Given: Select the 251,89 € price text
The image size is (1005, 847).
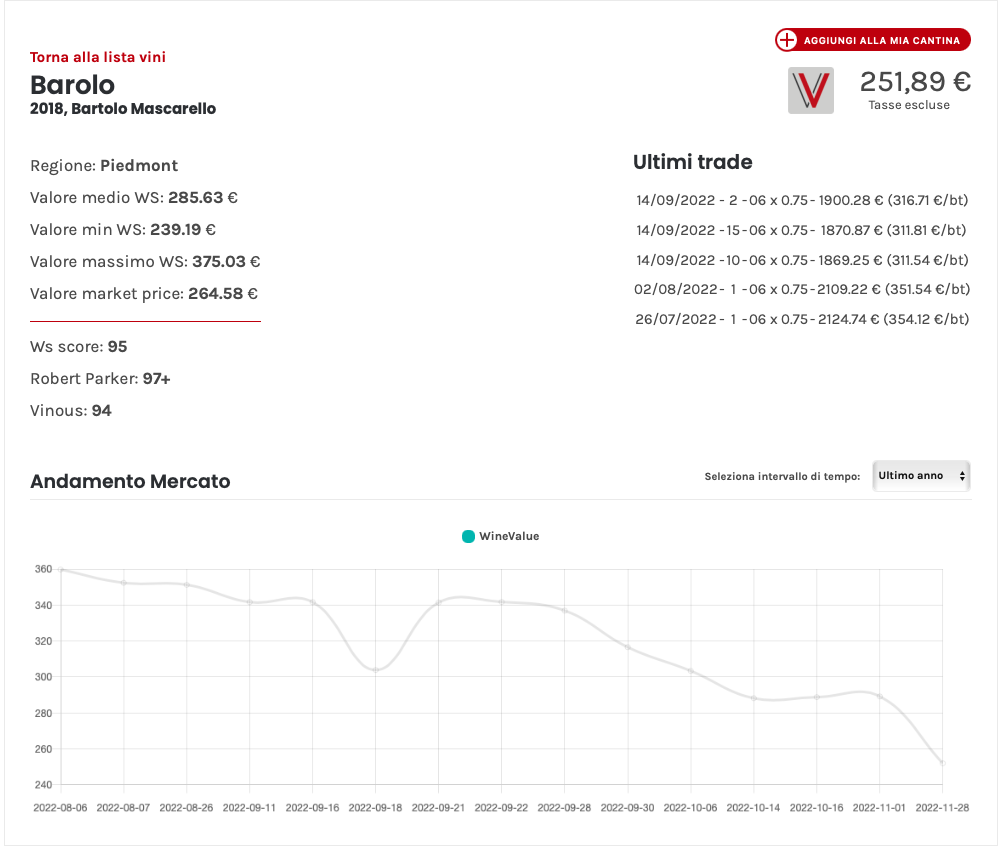Looking at the screenshot, I should pyautogui.click(x=915, y=81).
